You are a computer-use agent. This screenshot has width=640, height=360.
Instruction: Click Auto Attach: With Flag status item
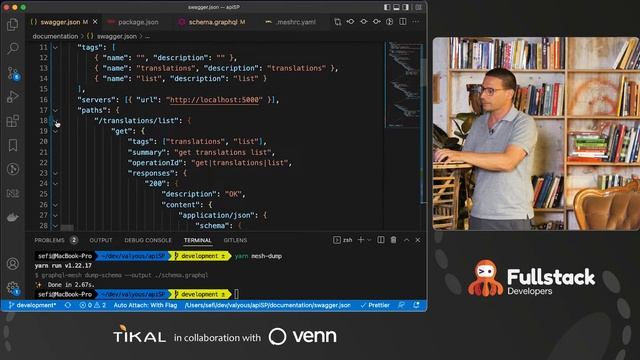tap(145, 305)
